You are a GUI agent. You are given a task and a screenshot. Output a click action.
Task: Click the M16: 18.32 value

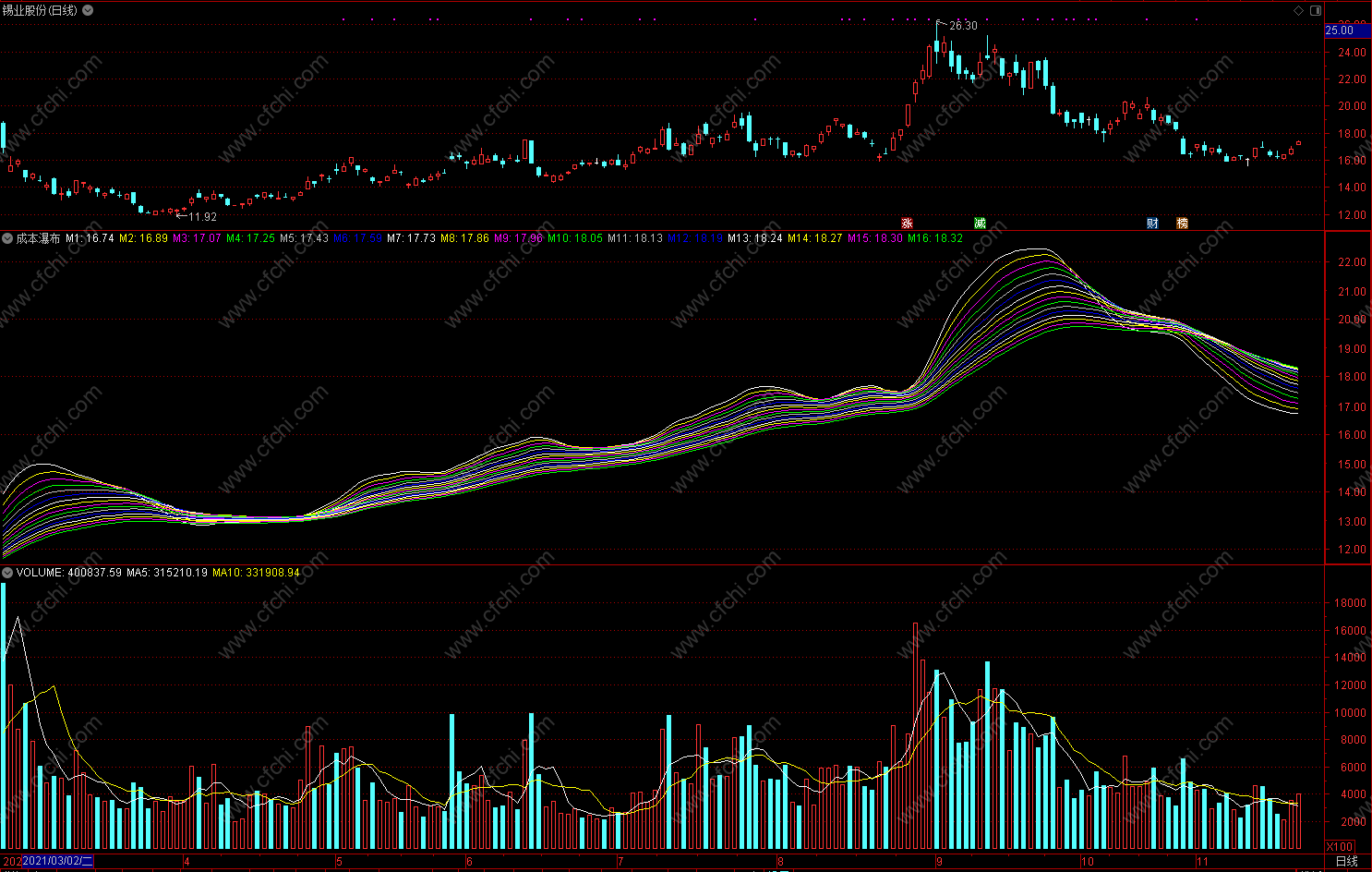click(x=935, y=238)
